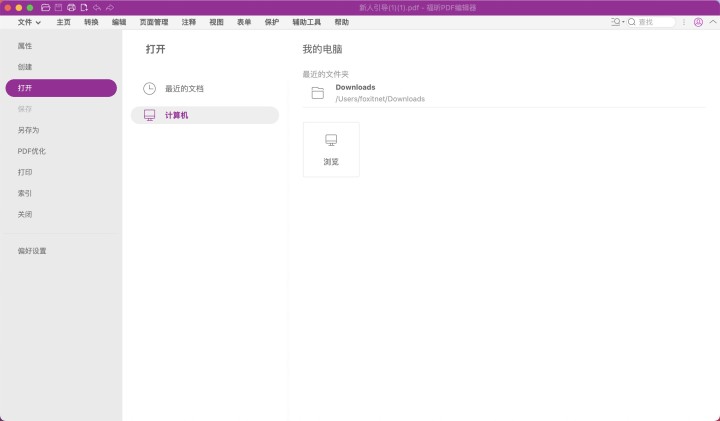Click the advanced search options icon

617,21
